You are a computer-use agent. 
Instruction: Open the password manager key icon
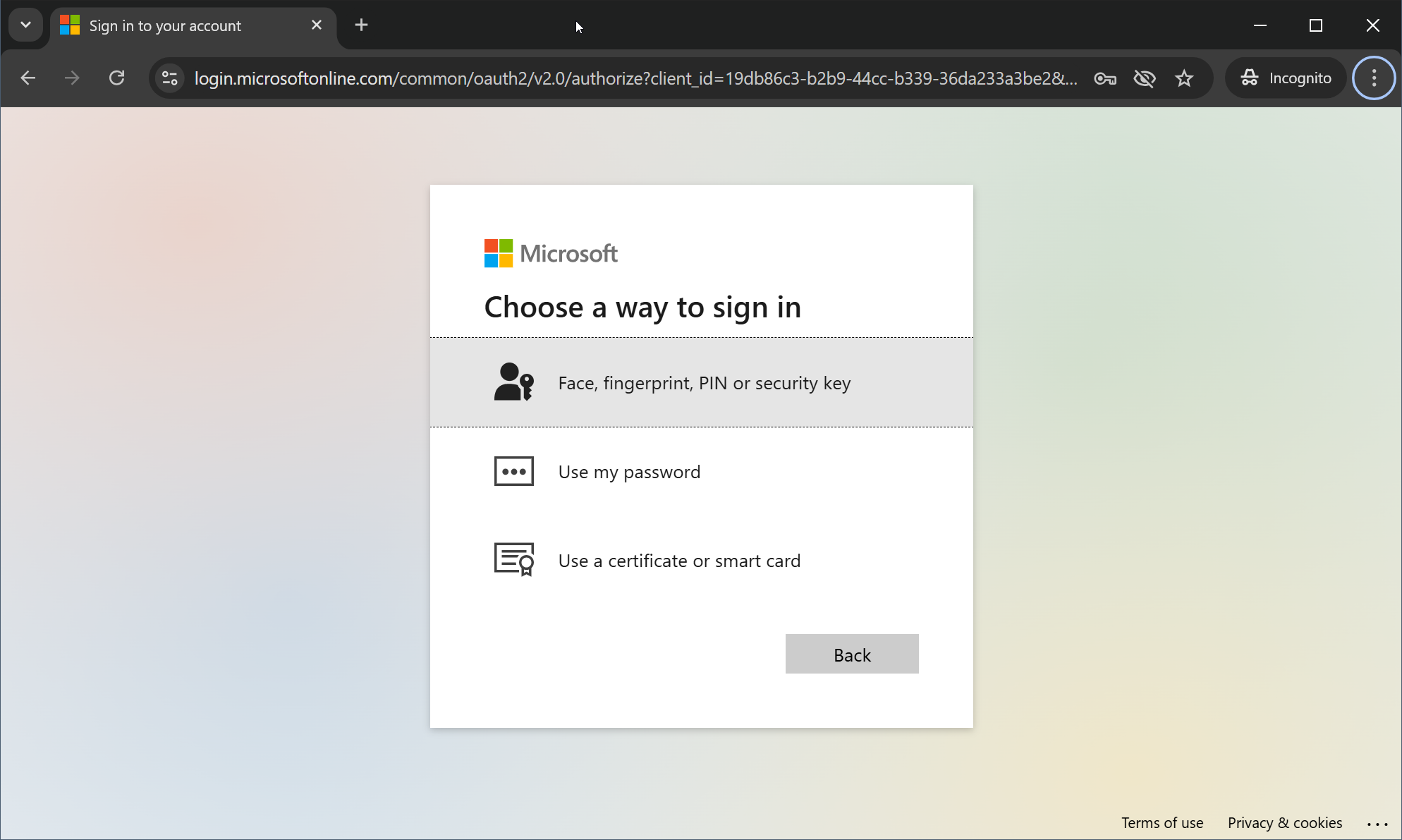tap(1105, 78)
